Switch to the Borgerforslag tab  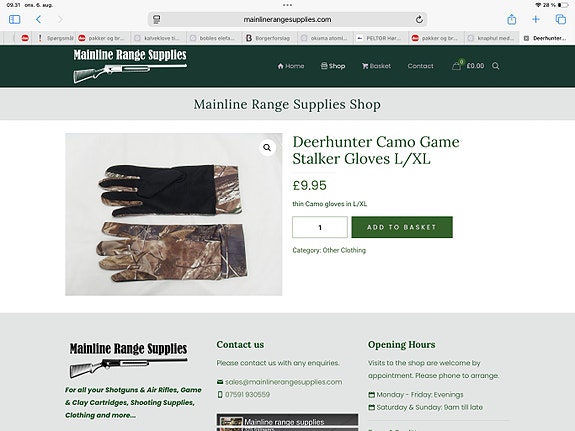[x=269, y=38]
